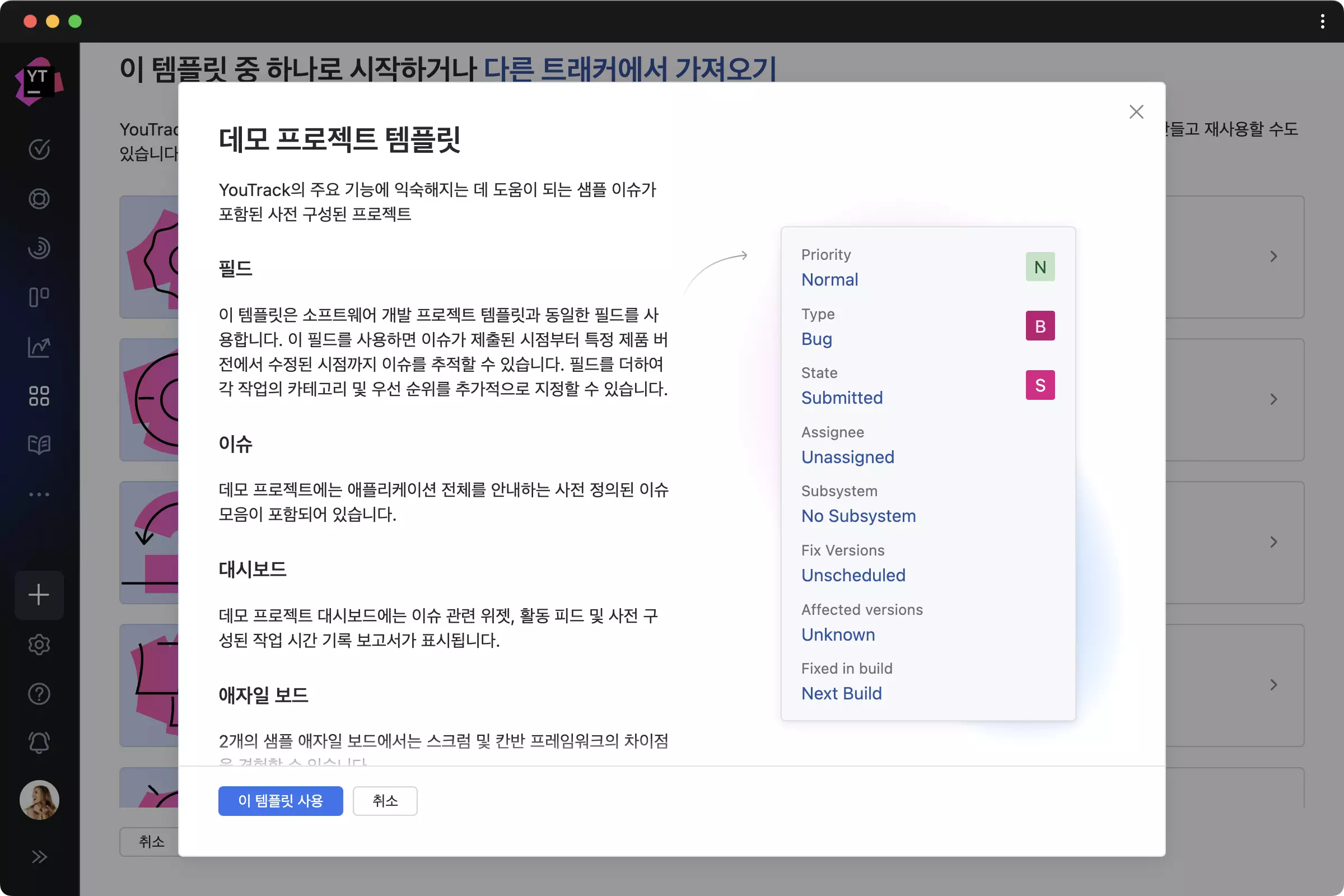The height and width of the screenshot is (896, 1344).
Task: Open the Dashboards grid icon in sidebar
Action: tap(39, 395)
